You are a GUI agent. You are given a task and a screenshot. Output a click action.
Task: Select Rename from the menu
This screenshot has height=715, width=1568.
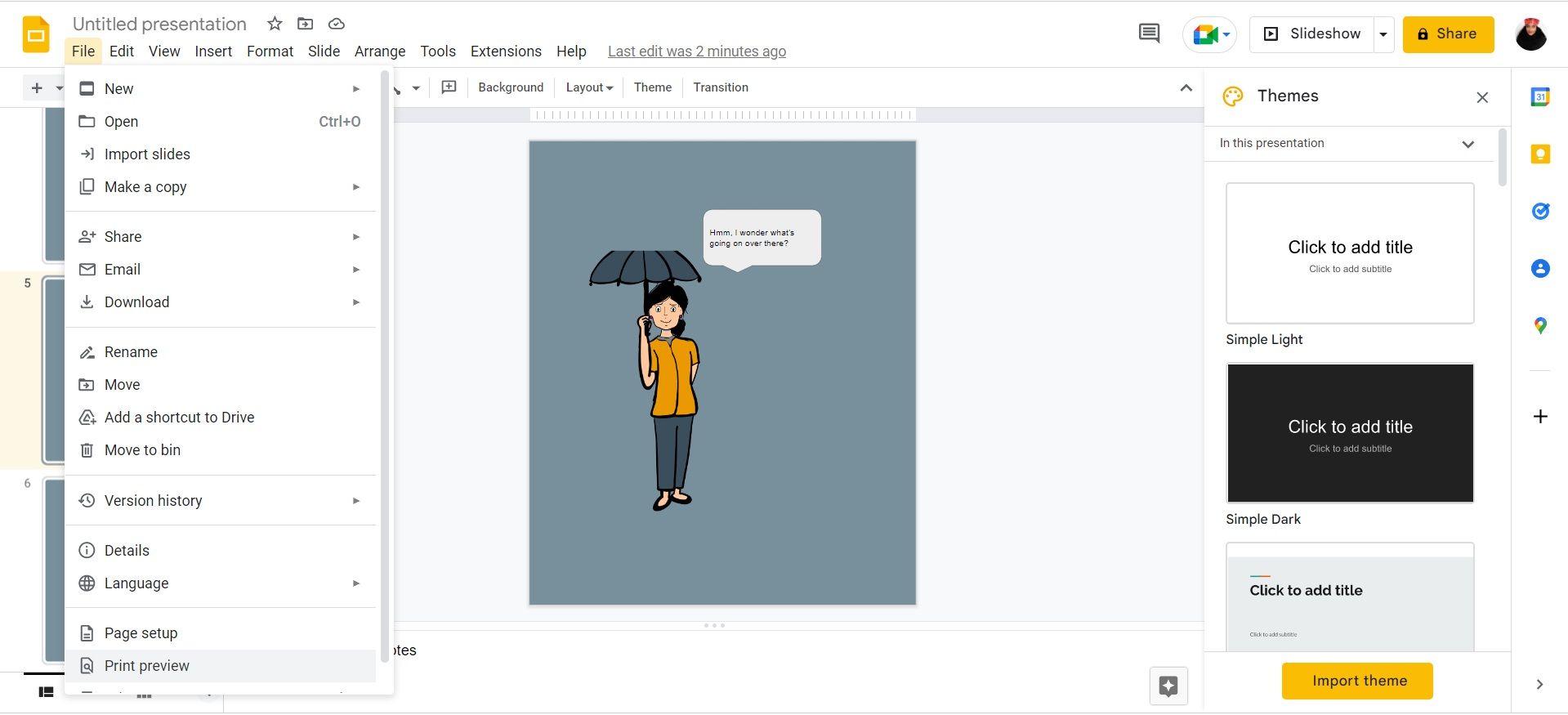[221, 352]
